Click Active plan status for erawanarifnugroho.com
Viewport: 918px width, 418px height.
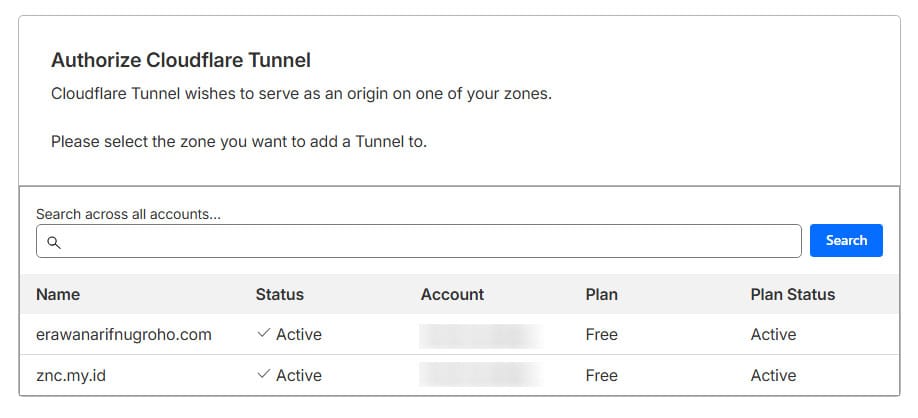pos(774,335)
